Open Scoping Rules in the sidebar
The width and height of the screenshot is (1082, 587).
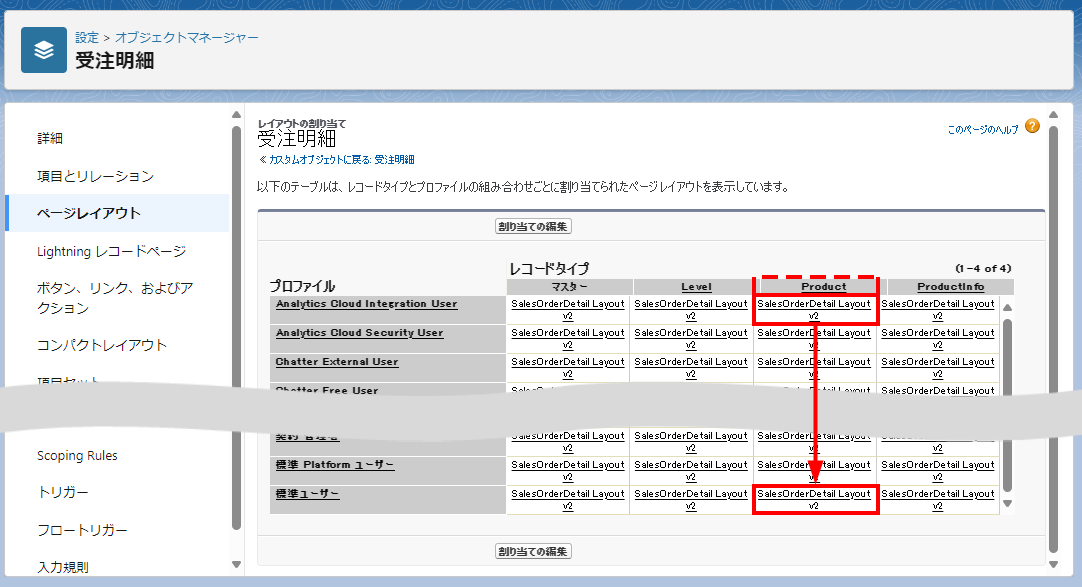77,455
